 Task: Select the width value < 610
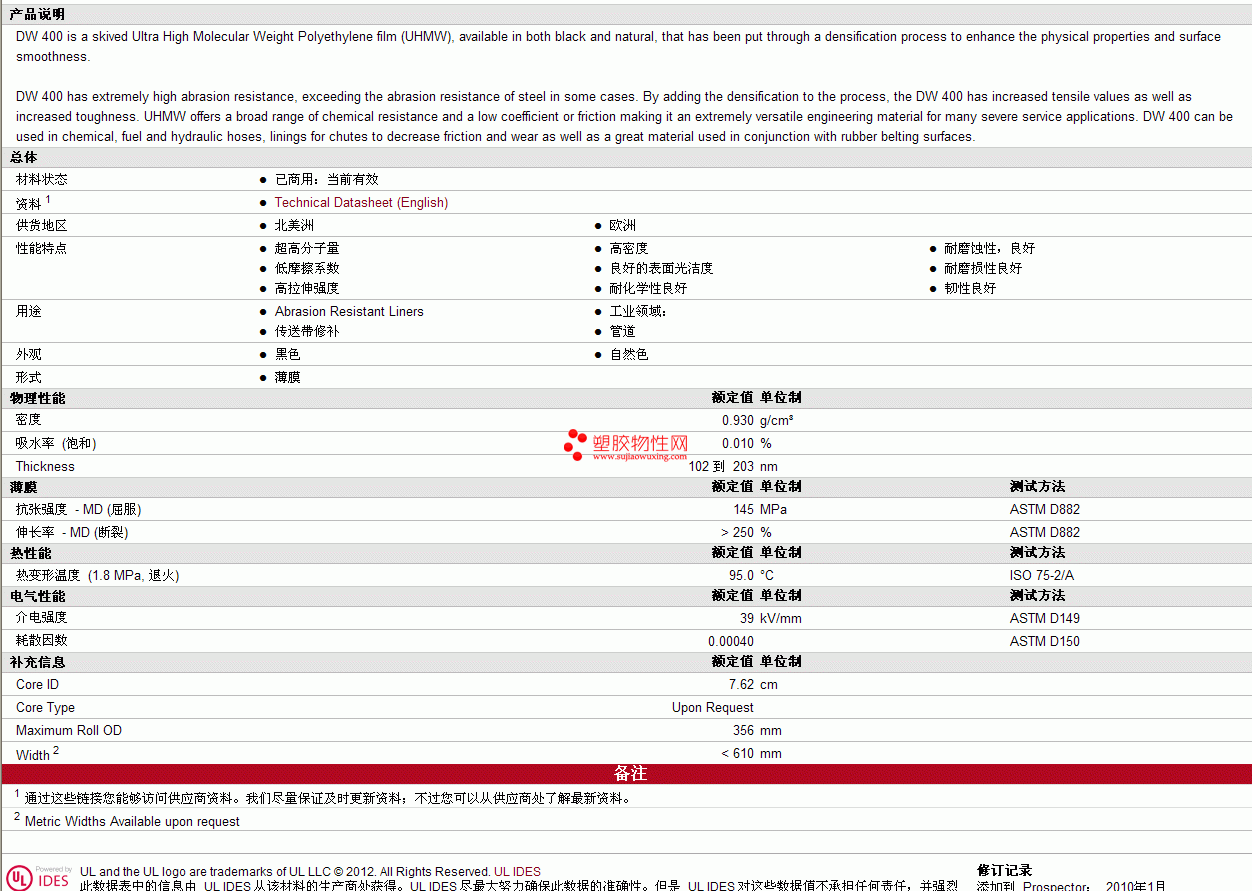point(738,753)
